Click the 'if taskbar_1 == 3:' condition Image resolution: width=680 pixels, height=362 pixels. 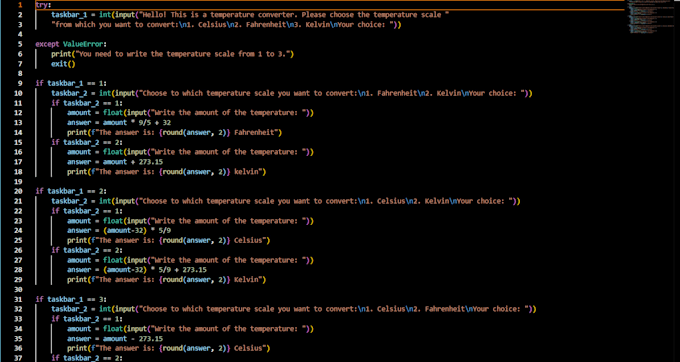71,299
